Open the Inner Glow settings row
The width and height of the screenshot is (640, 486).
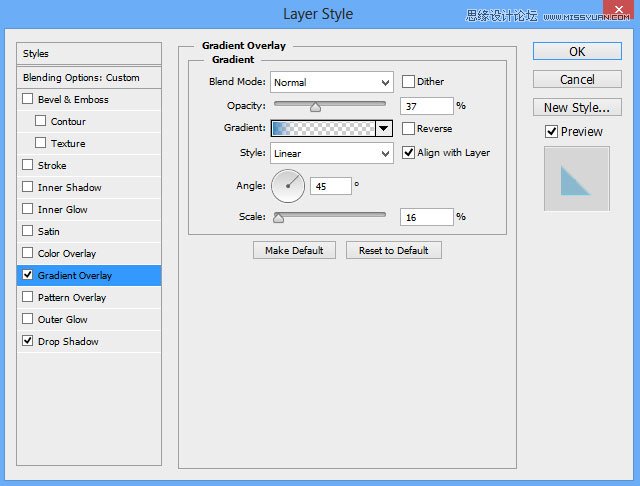tap(89, 209)
